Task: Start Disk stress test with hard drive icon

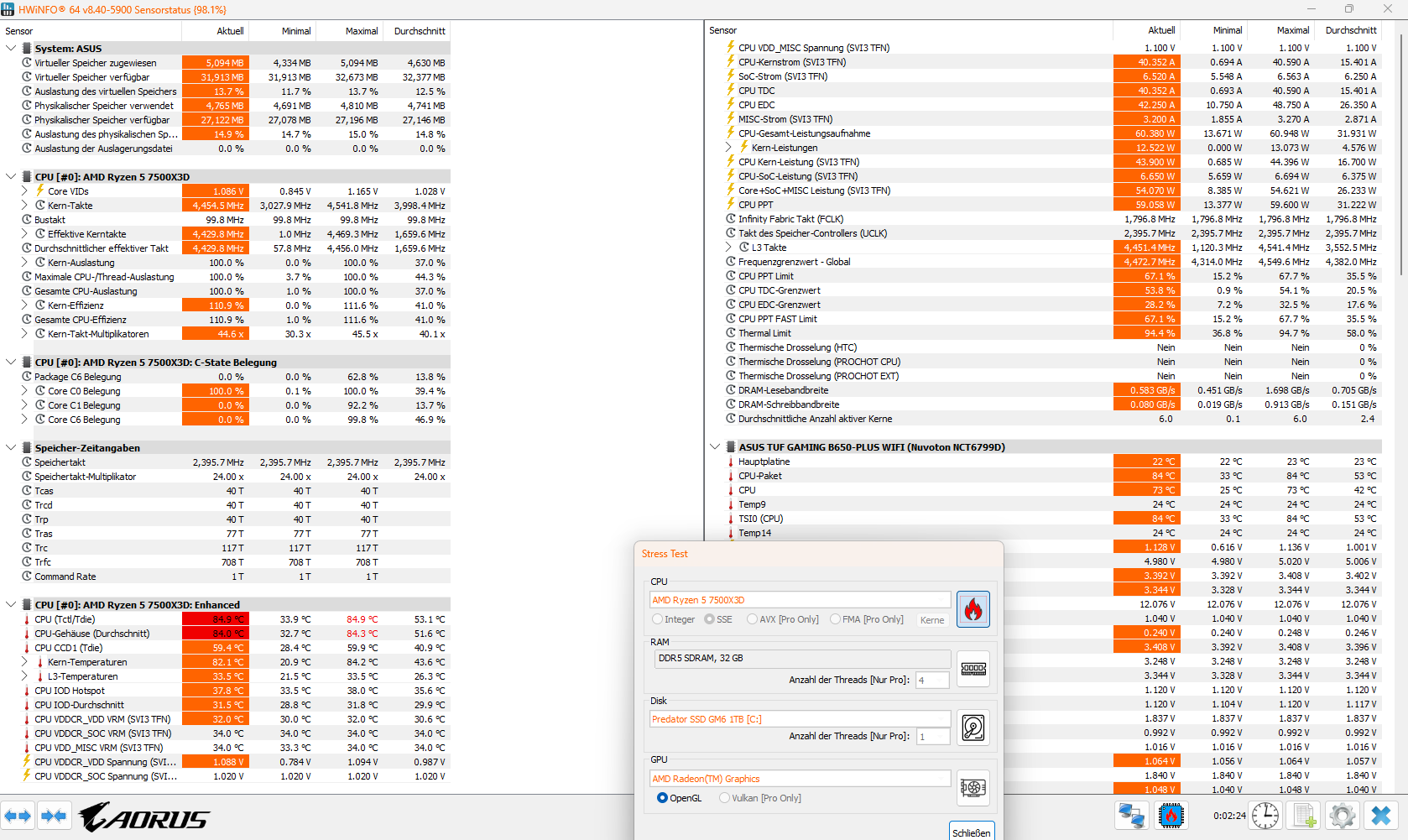Action: [973, 728]
